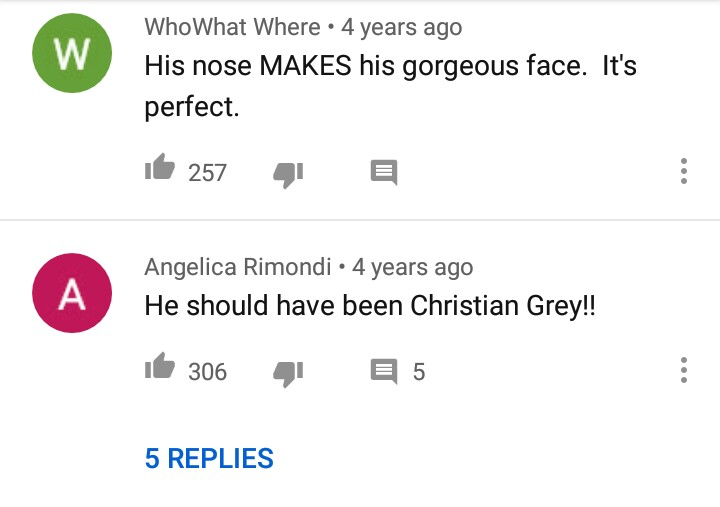Click Angelica Rimondi's "4 years ago" timestamp
Screen dimensions: 720x507
(413, 267)
